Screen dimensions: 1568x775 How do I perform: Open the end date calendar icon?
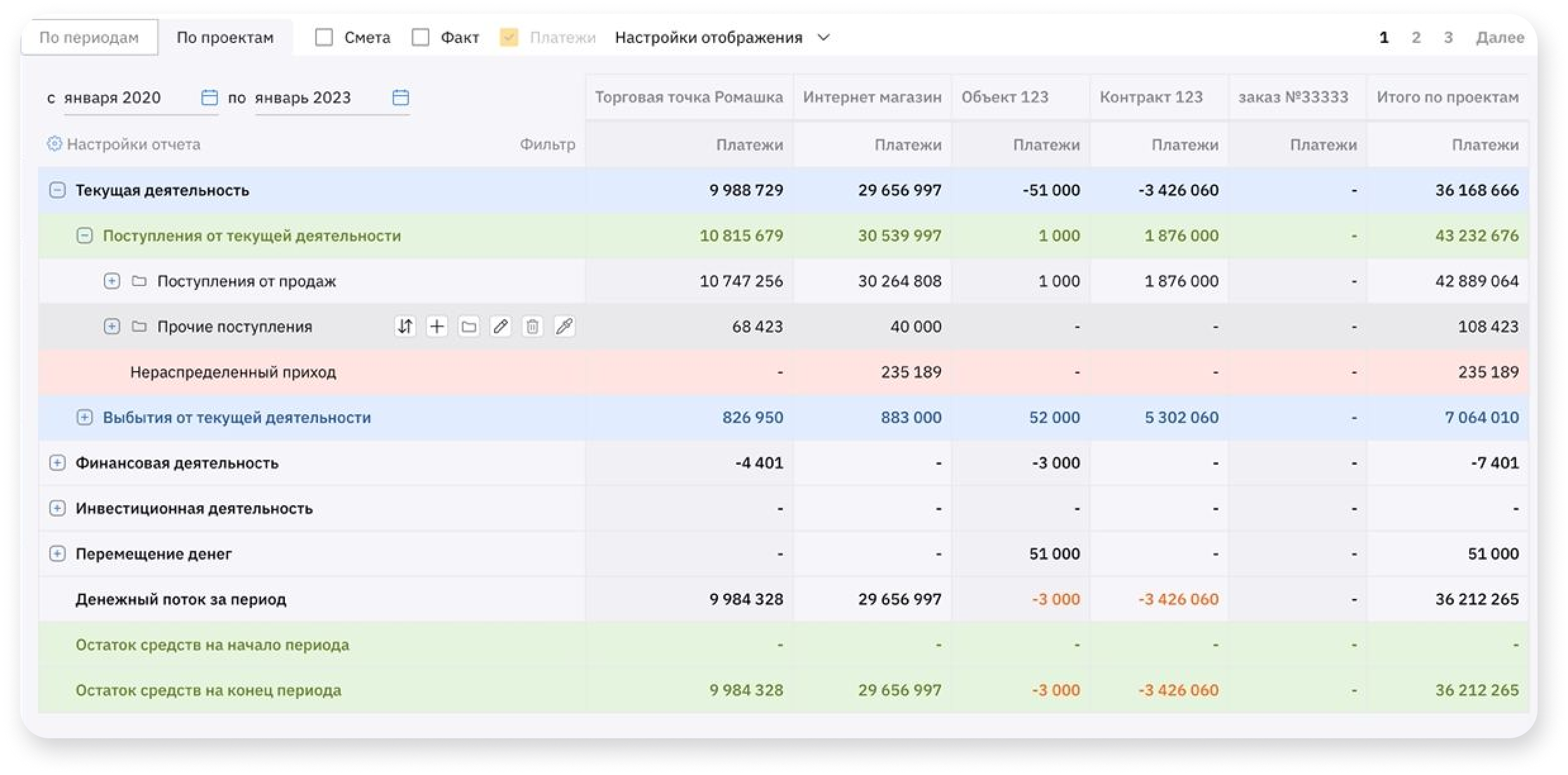(x=400, y=98)
